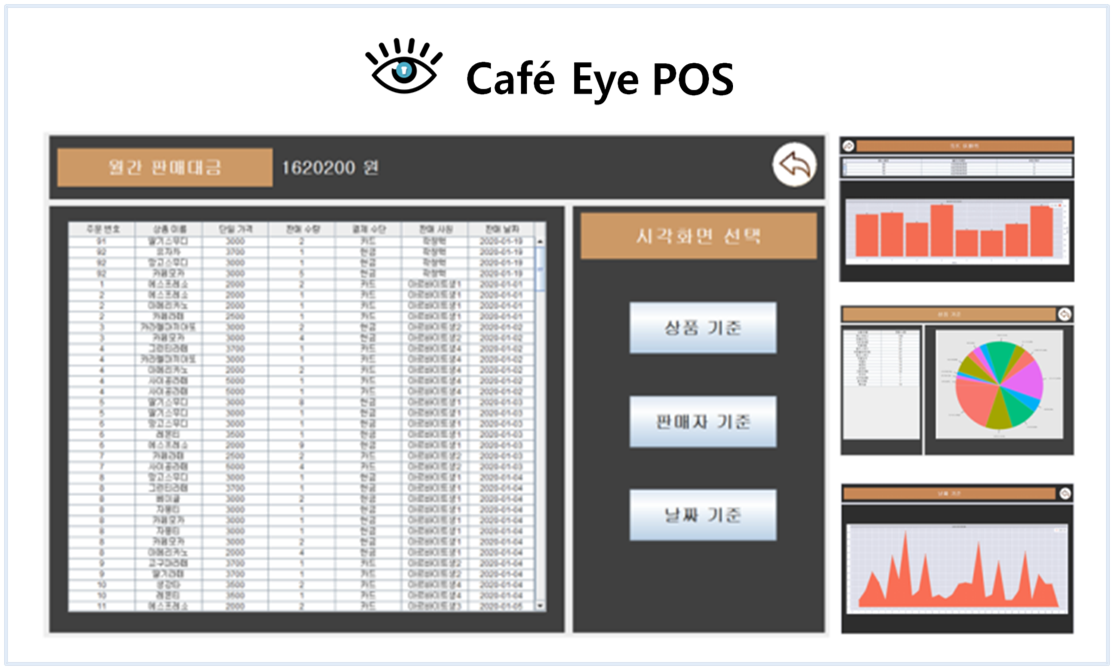Viewport: 1112px width, 668px height.
Task: Select the 단일 가격 column header
Action: (235, 229)
